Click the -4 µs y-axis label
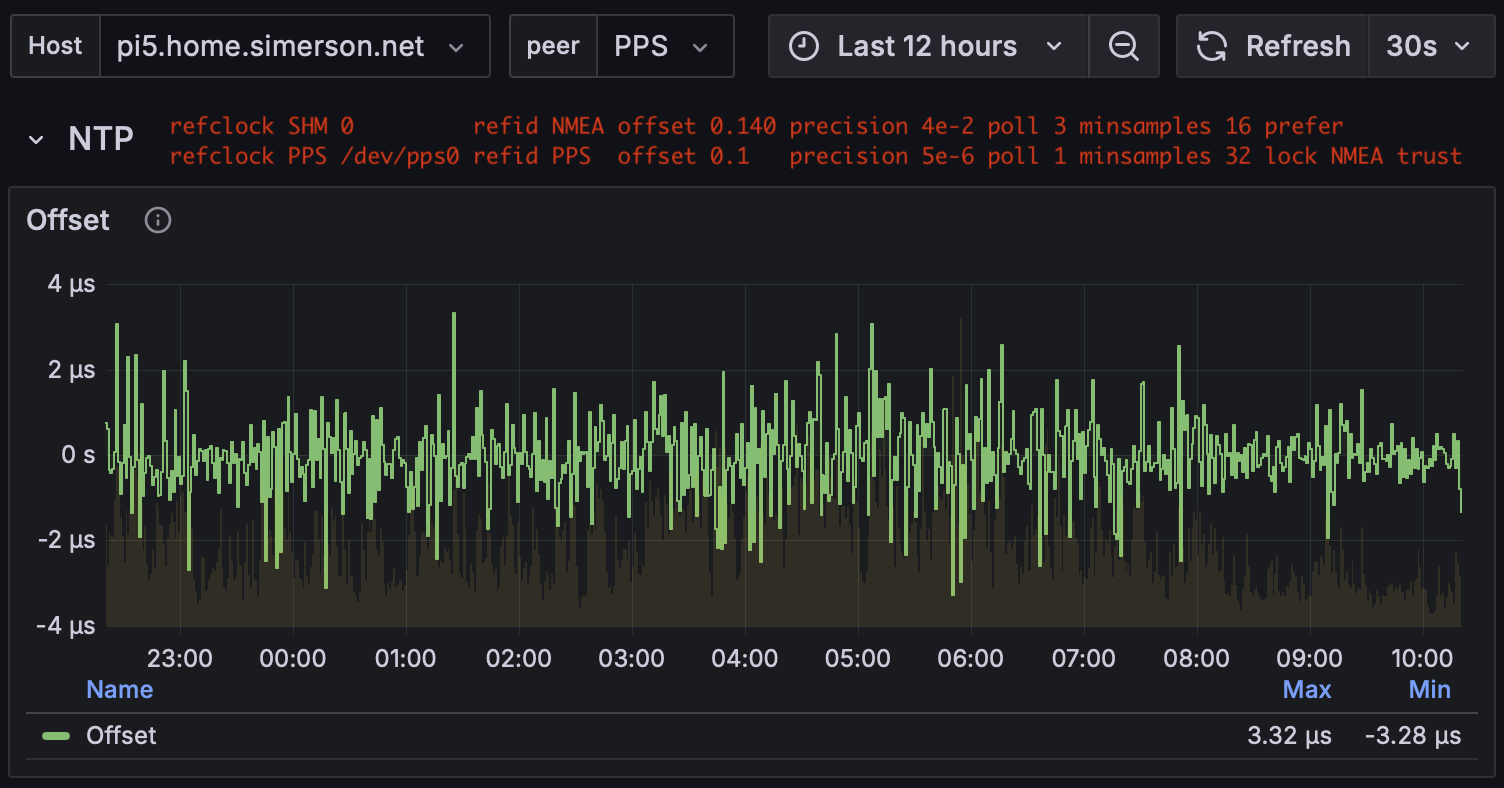The width and height of the screenshot is (1504, 788). (66, 626)
